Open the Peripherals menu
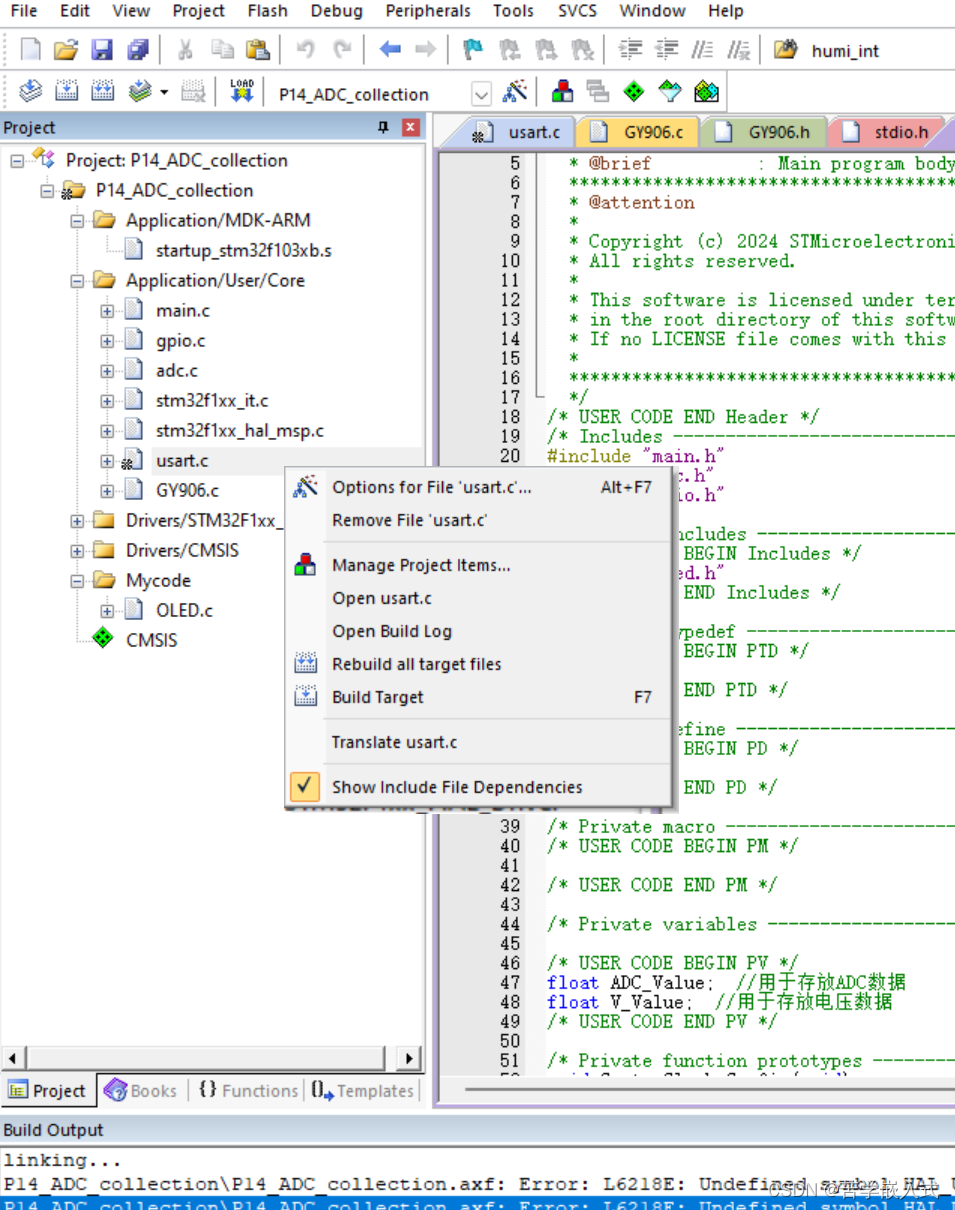 click(427, 11)
